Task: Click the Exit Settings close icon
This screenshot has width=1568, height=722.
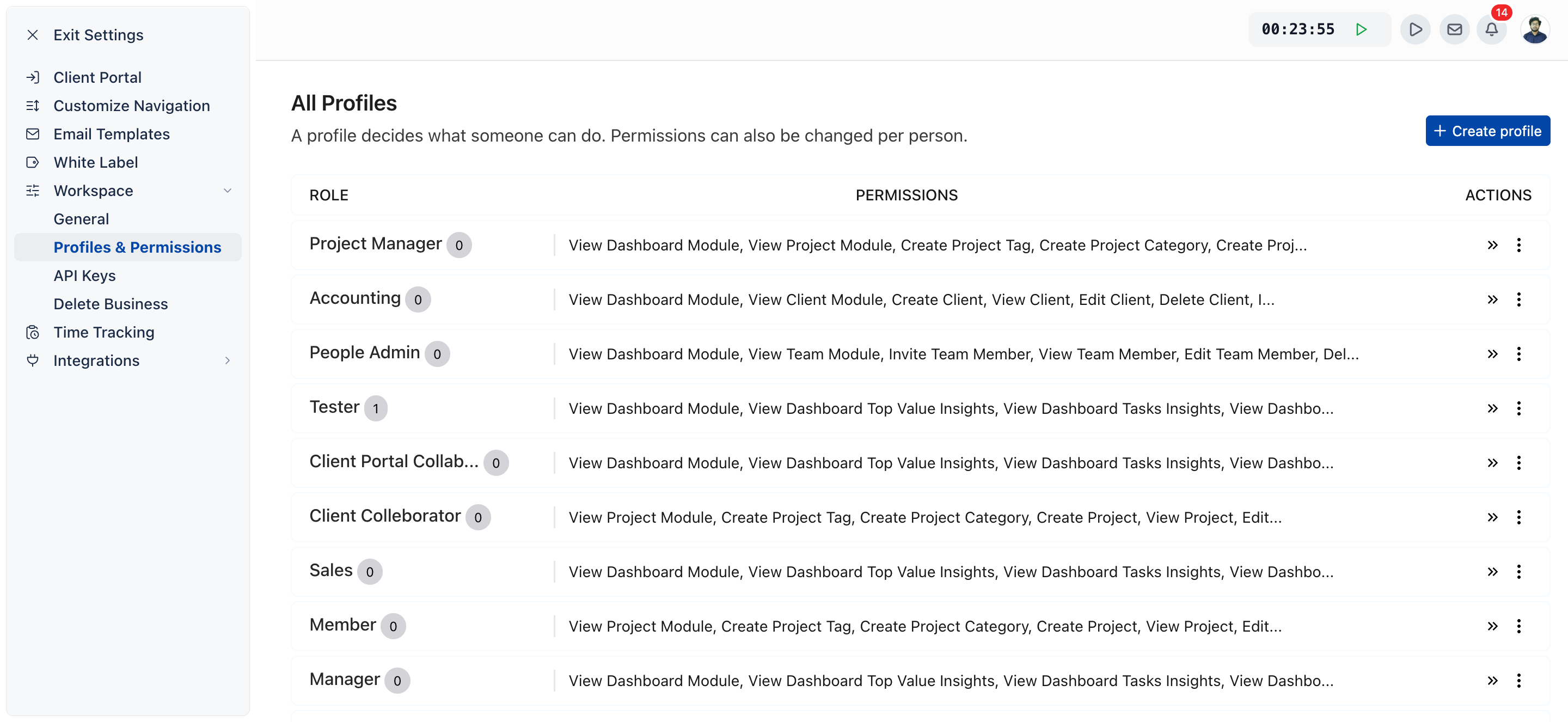Action: pyautogui.click(x=33, y=35)
